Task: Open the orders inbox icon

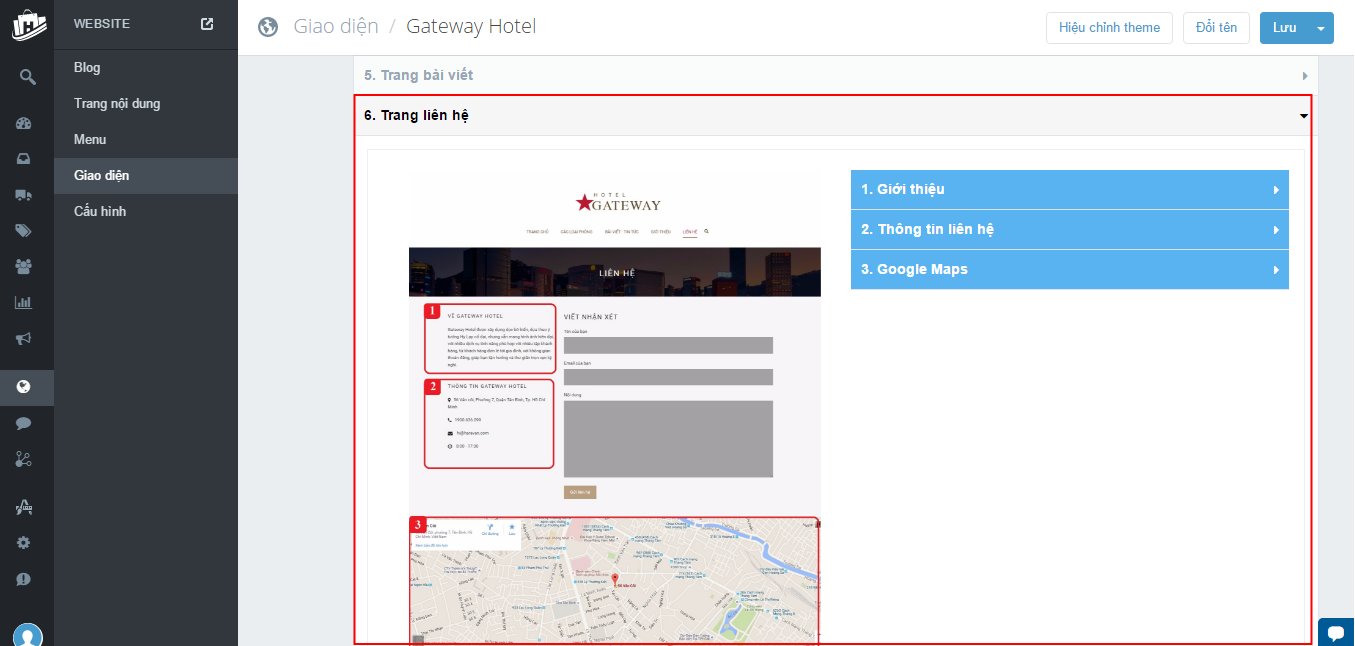Action: [x=24, y=159]
